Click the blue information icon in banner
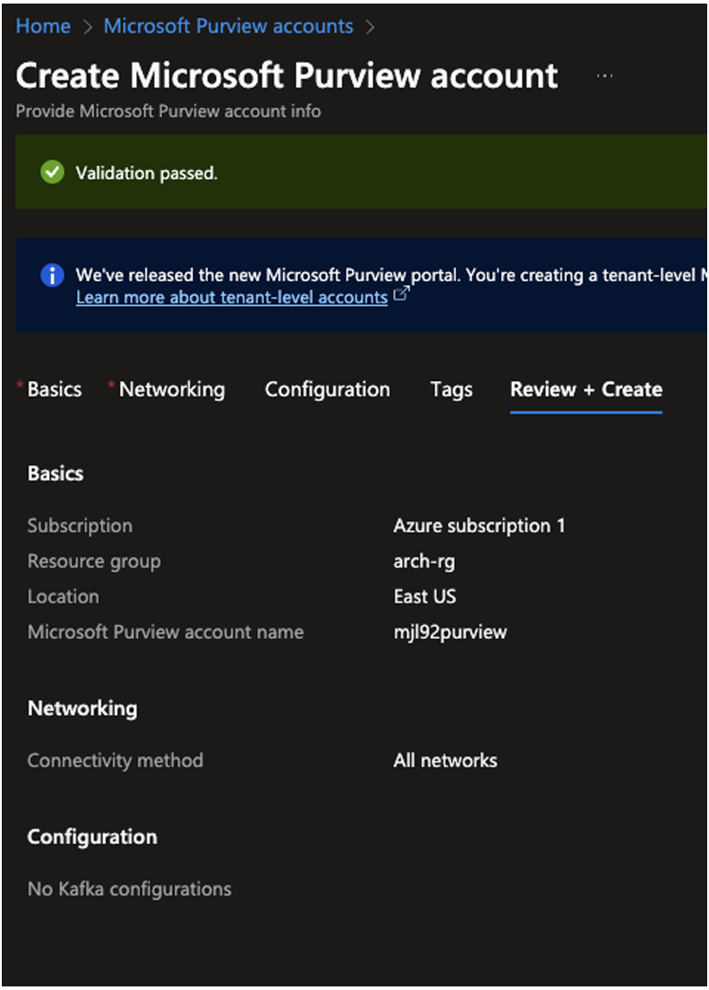This screenshot has width=709, height=990. click(x=52, y=275)
